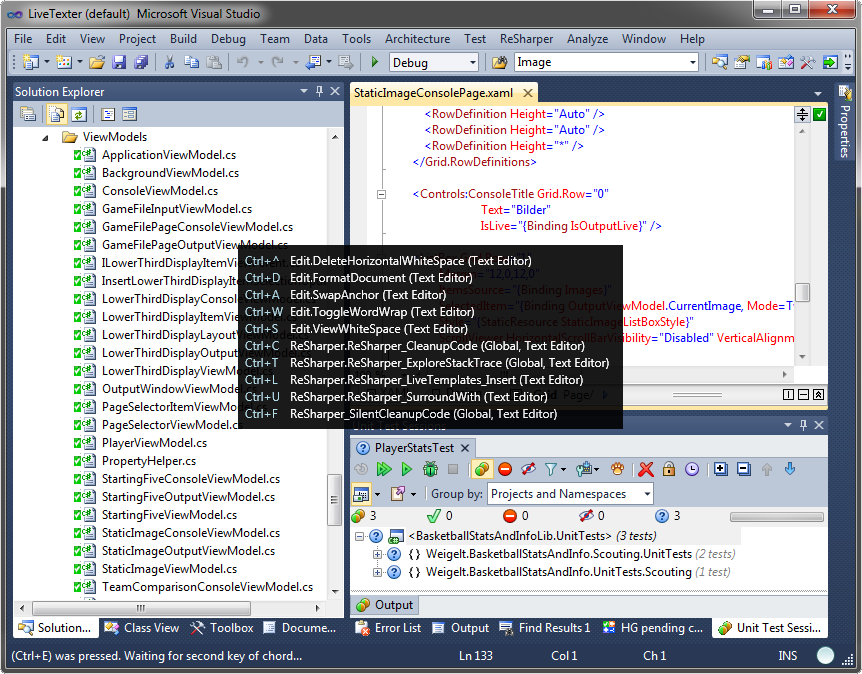Click the padlock lock session icon
This screenshot has width=862, height=674.
coord(668,469)
